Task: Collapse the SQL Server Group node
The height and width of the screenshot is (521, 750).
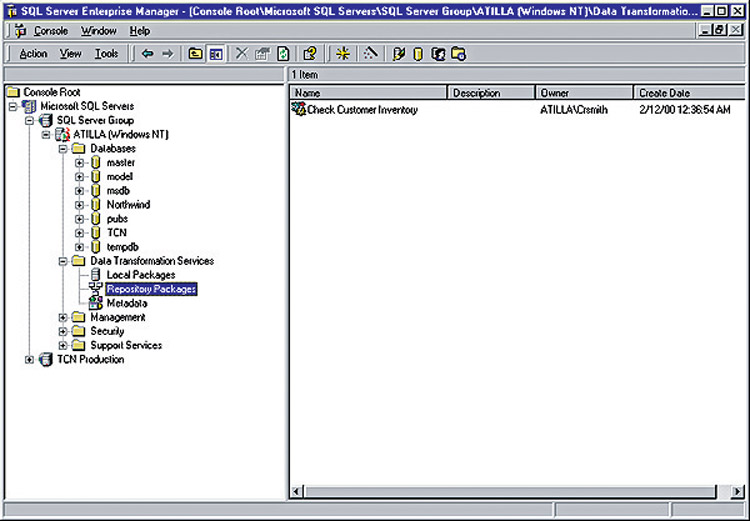Action: 30,121
